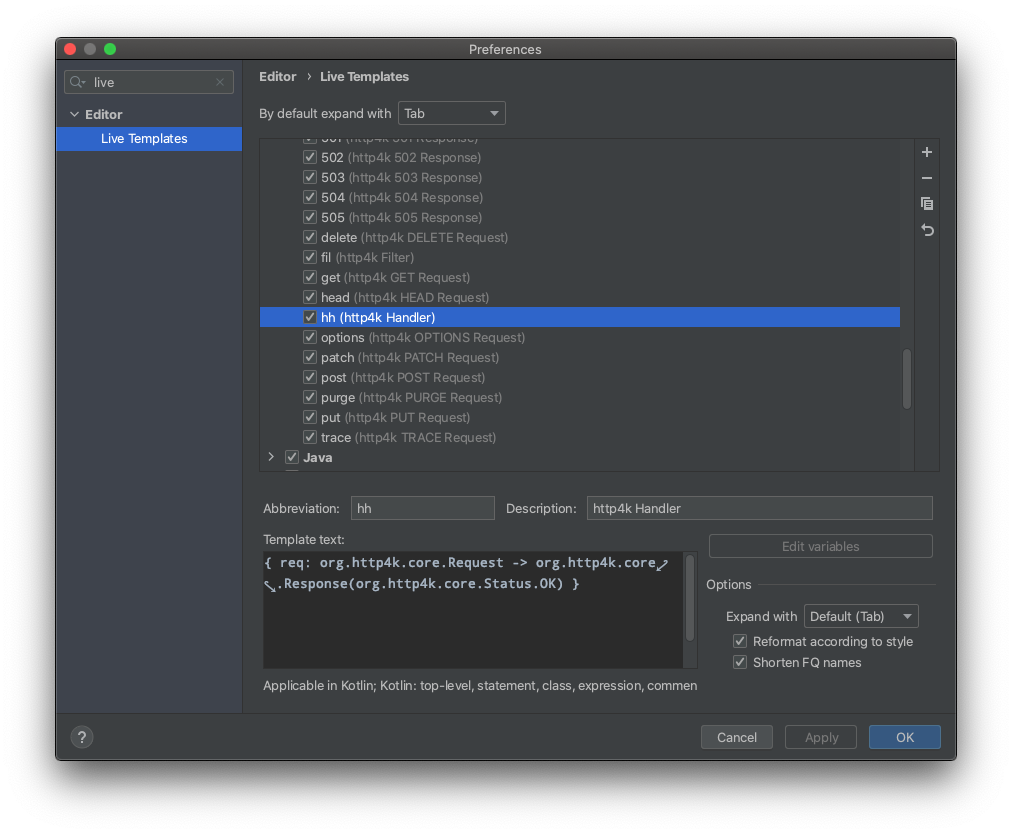
Task: Uncheck the delete http4k DELETE Request template
Action: (310, 237)
